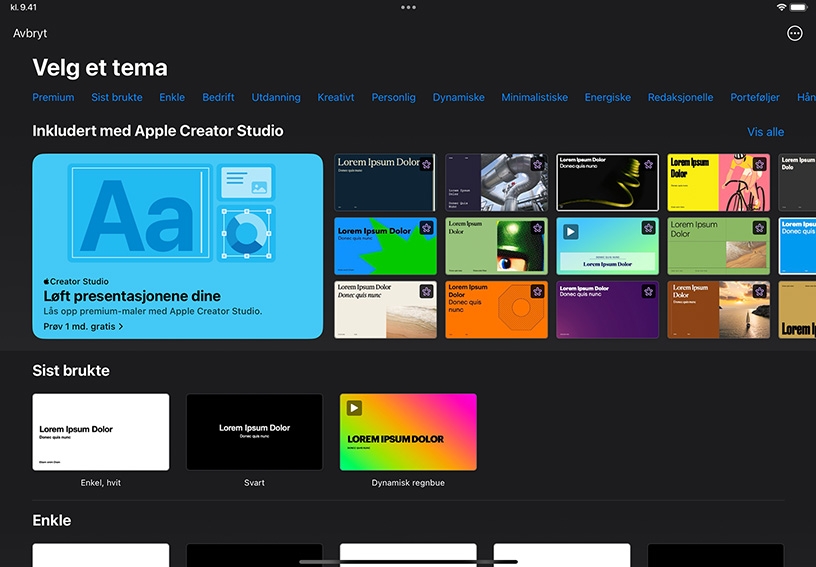Choose the black yellow swirl premium theme
The width and height of the screenshot is (816, 567).
[607, 182]
